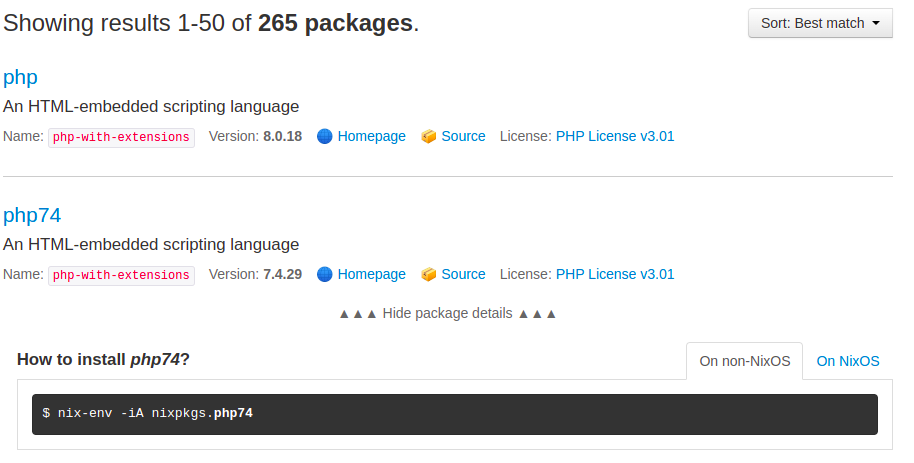The image size is (914, 463).
Task: Open the php74 package title link
Action: (32, 215)
